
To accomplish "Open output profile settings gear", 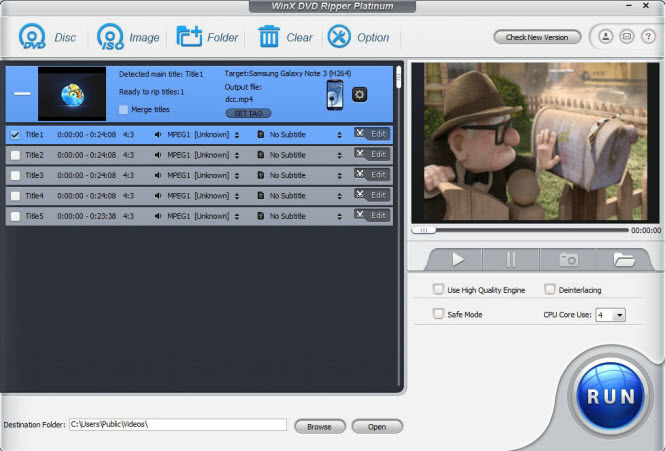I will point(359,94).
